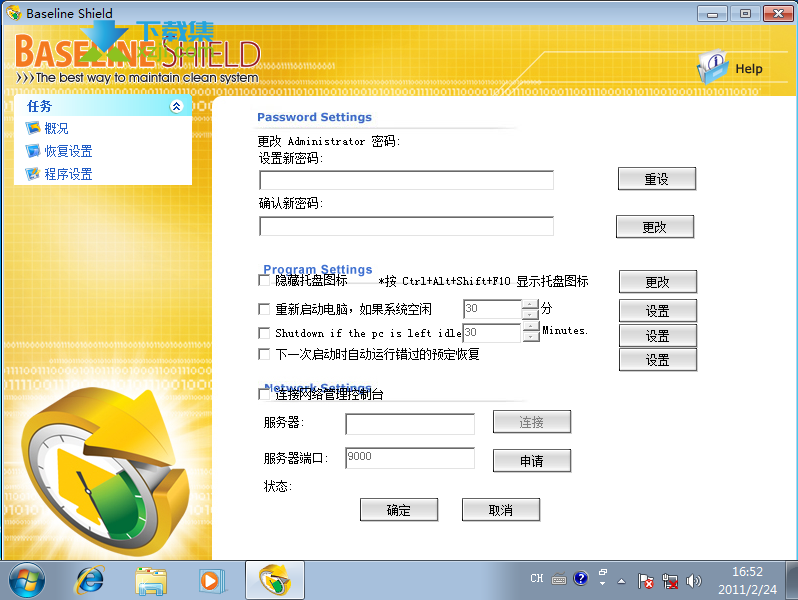Click the 恢复设置 icon in sidebar
Image resolution: width=798 pixels, height=600 pixels.
click(33, 151)
